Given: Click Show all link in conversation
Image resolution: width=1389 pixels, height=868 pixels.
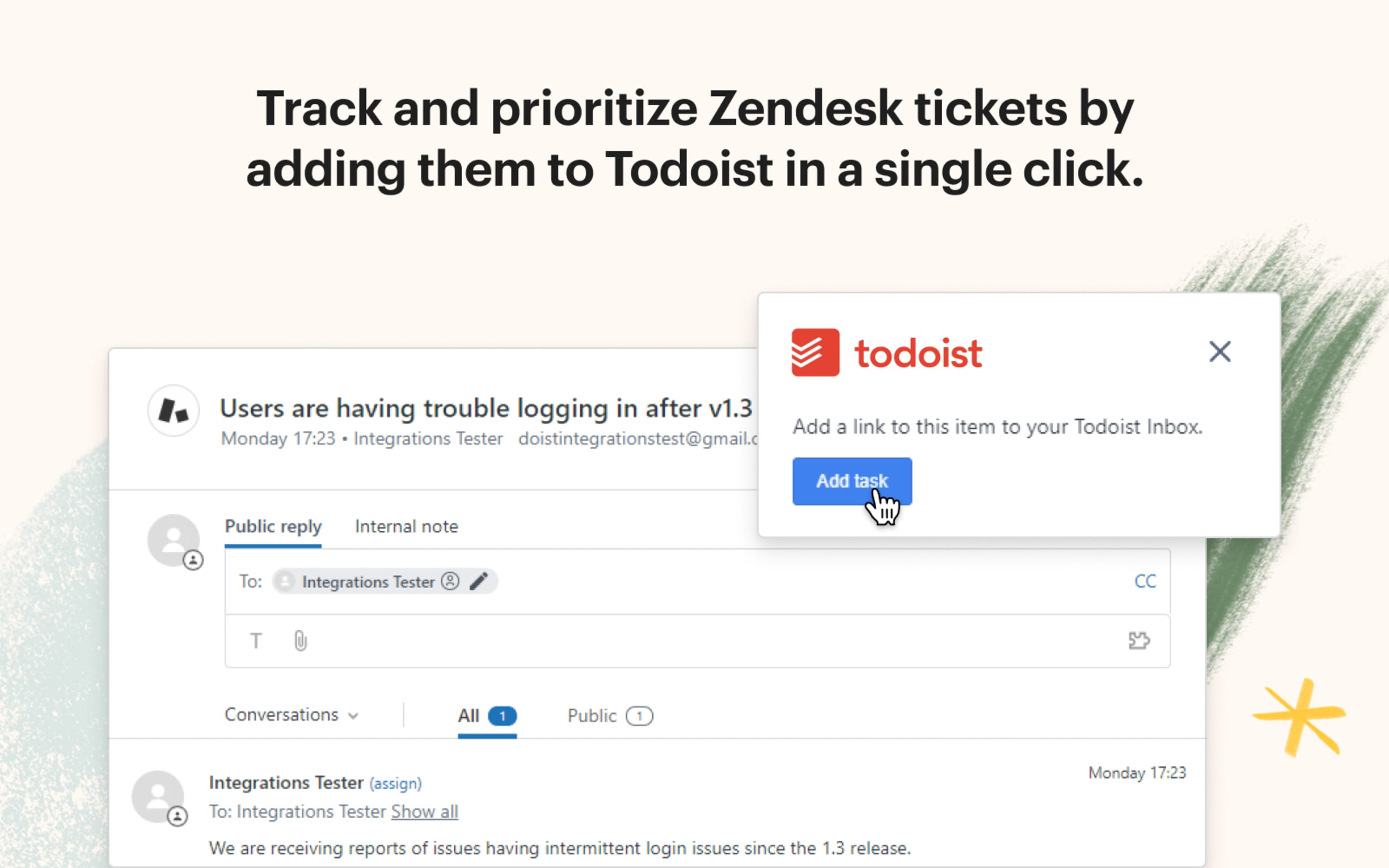Looking at the screenshot, I should coord(424,811).
